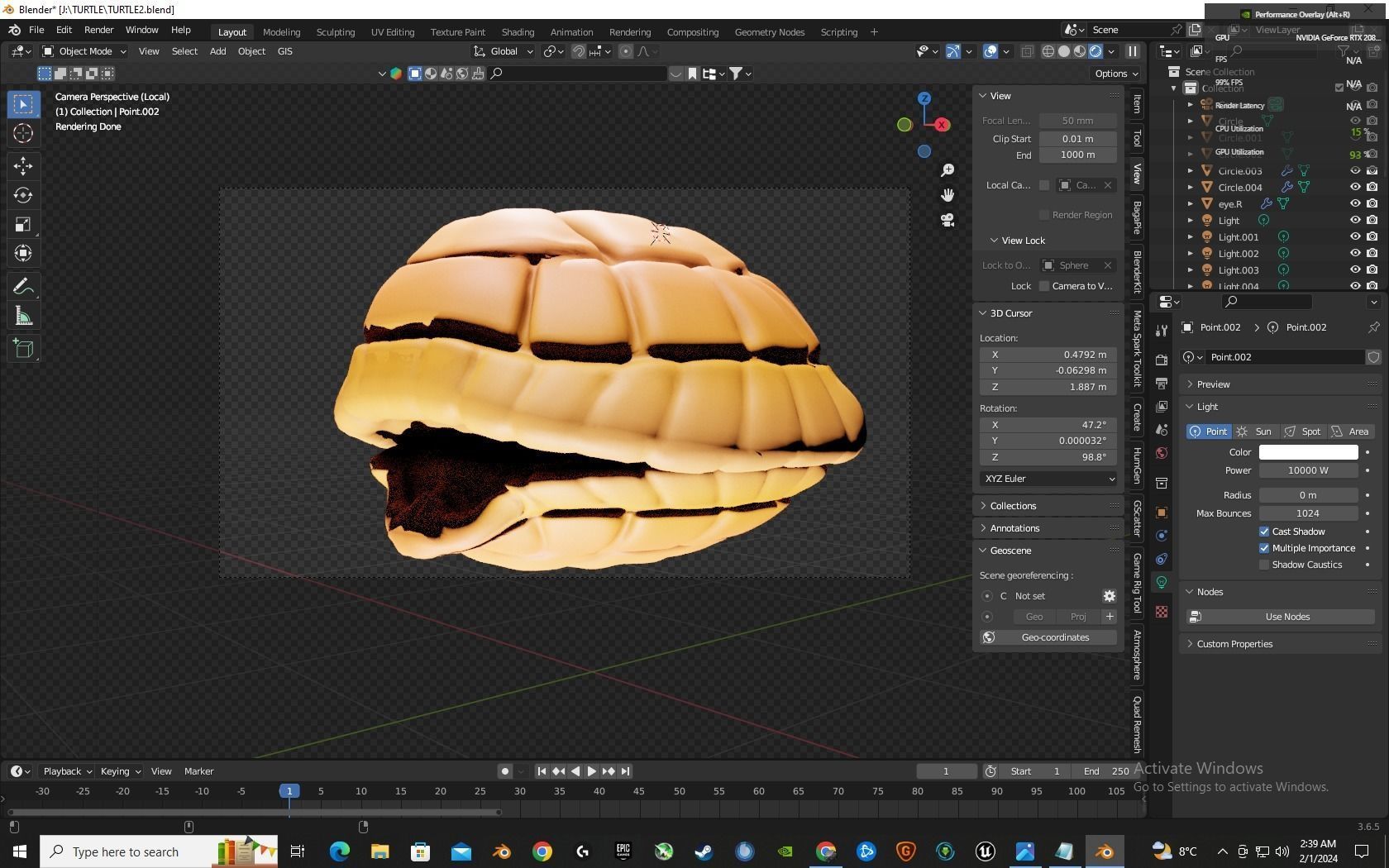Open the XYZ Euler rotation mode dropdown
The width and height of the screenshot is (1389, 868).
(1049, 479)
